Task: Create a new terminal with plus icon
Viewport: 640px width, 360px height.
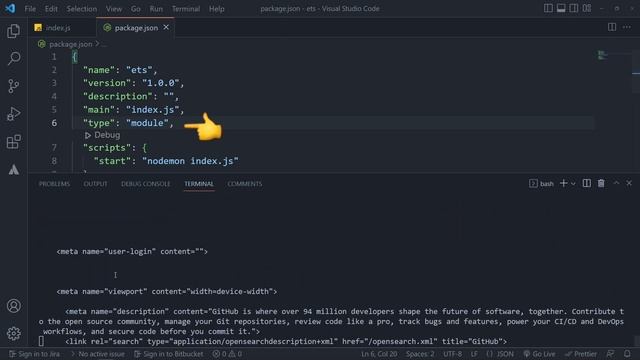Action: (564, 184)
